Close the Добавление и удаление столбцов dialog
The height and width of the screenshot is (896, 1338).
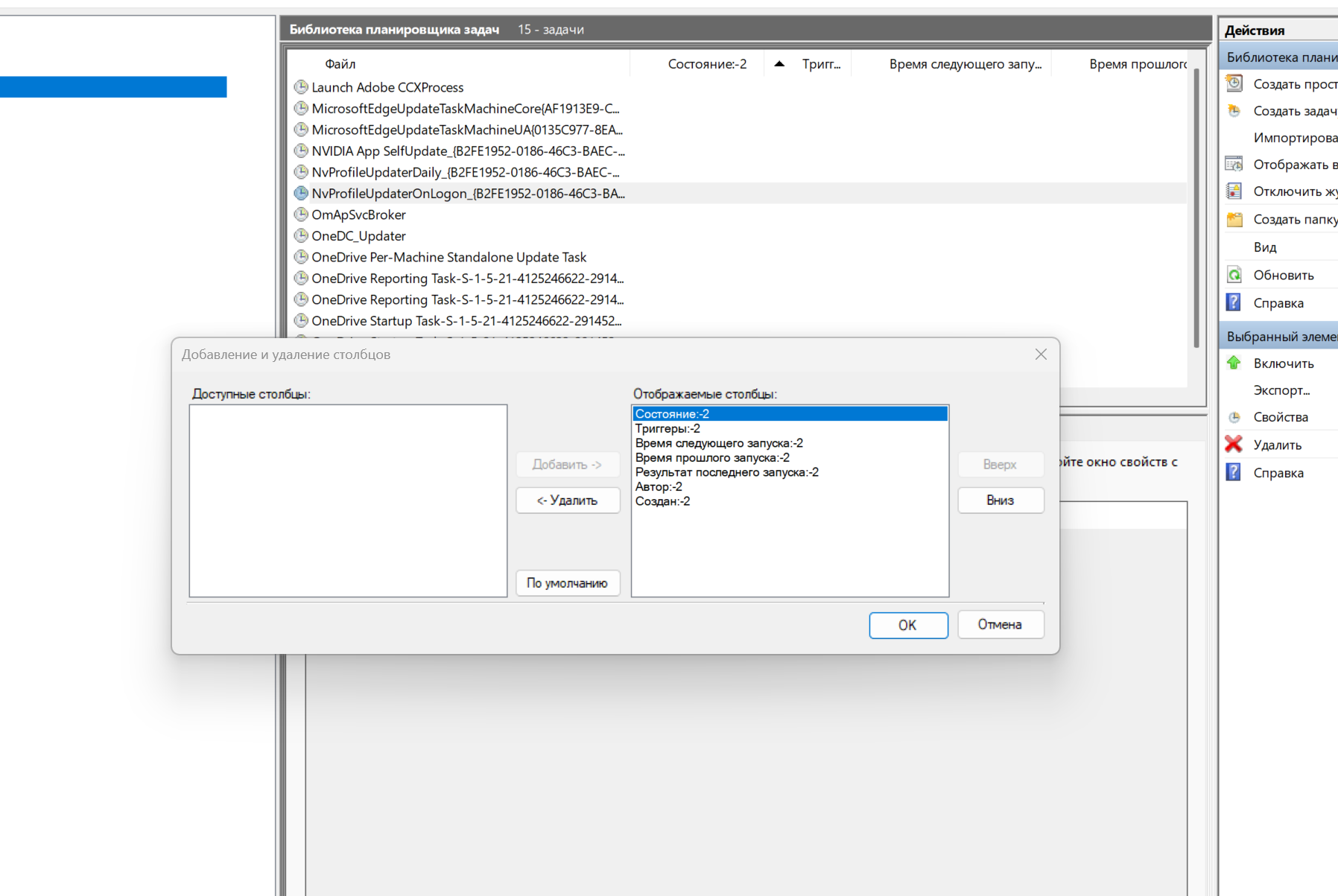click(1041, 355)
